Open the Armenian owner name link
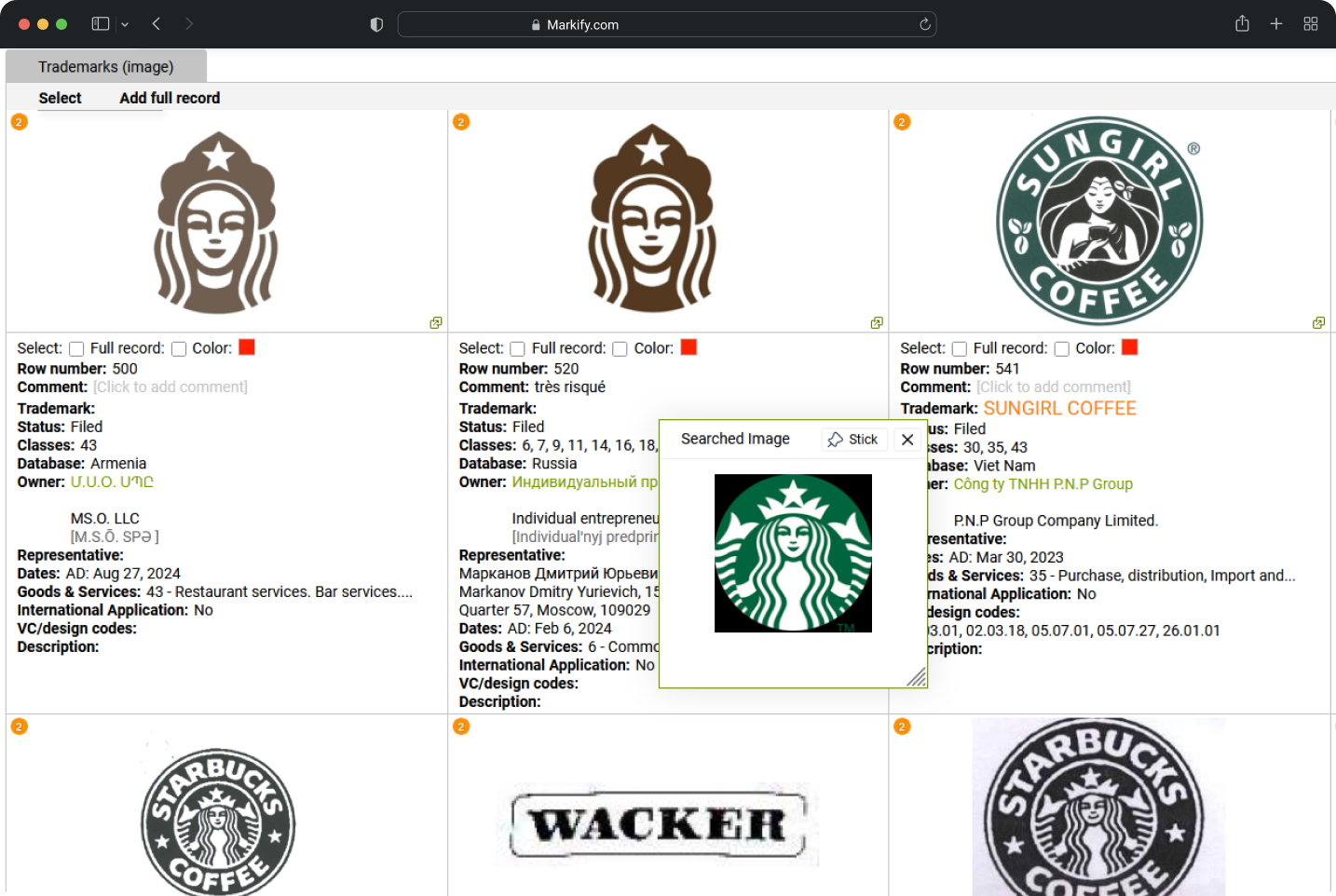 pyautogui.click(x=112, y=482)
